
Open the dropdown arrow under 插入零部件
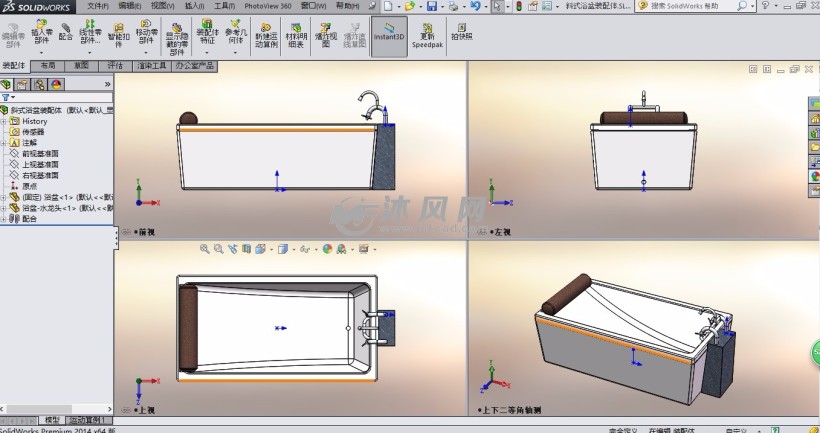coord(41,52)
